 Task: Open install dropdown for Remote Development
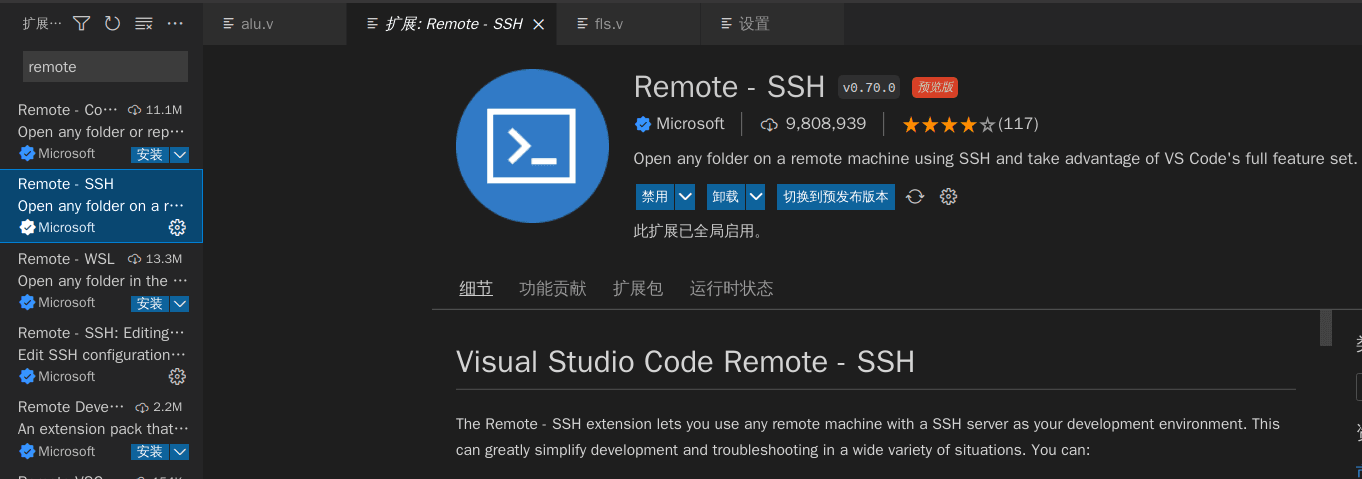point(180,452)
